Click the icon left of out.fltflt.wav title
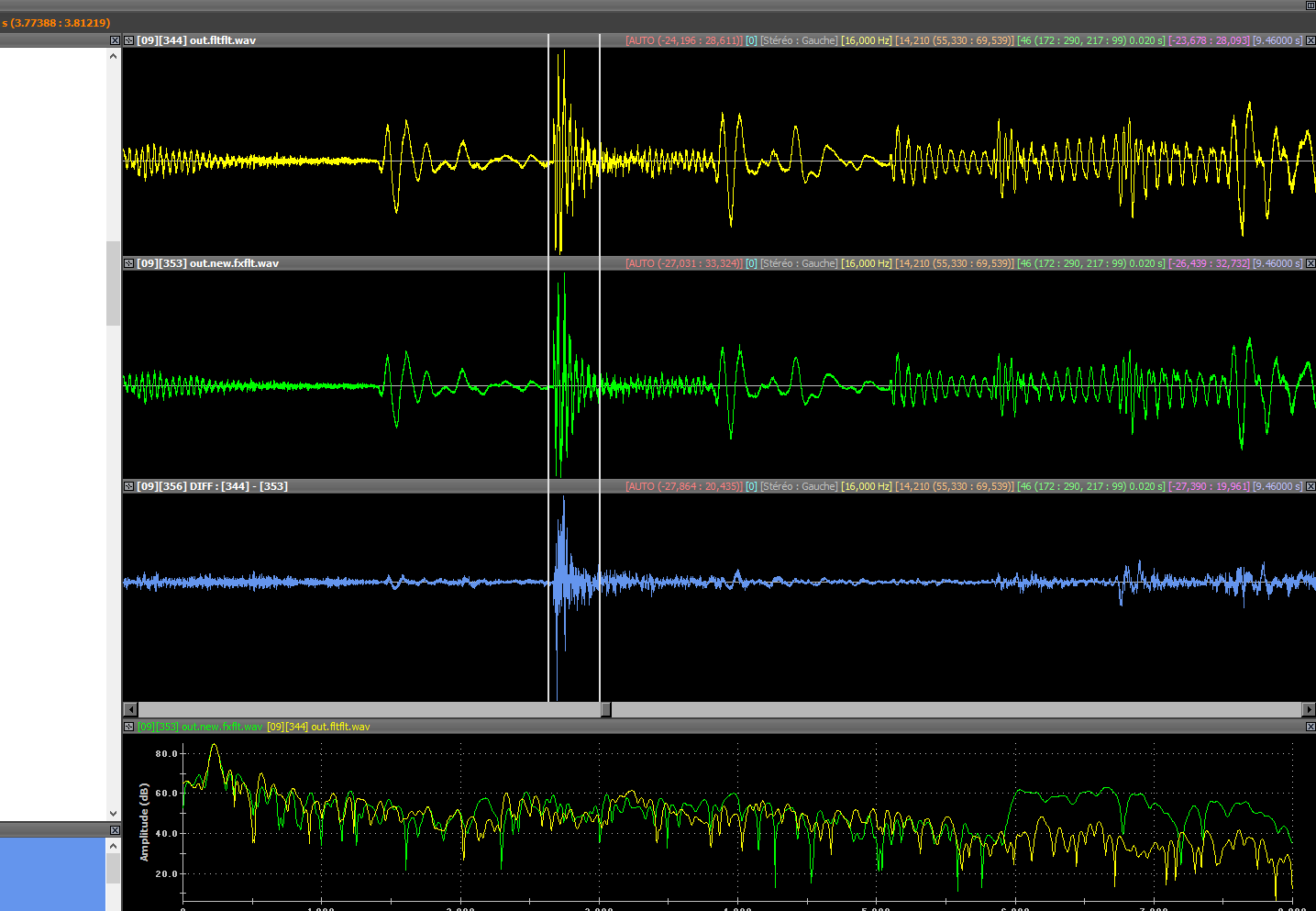The width and height of the screenshot is (1316, 911). click(x=128, y=40)
